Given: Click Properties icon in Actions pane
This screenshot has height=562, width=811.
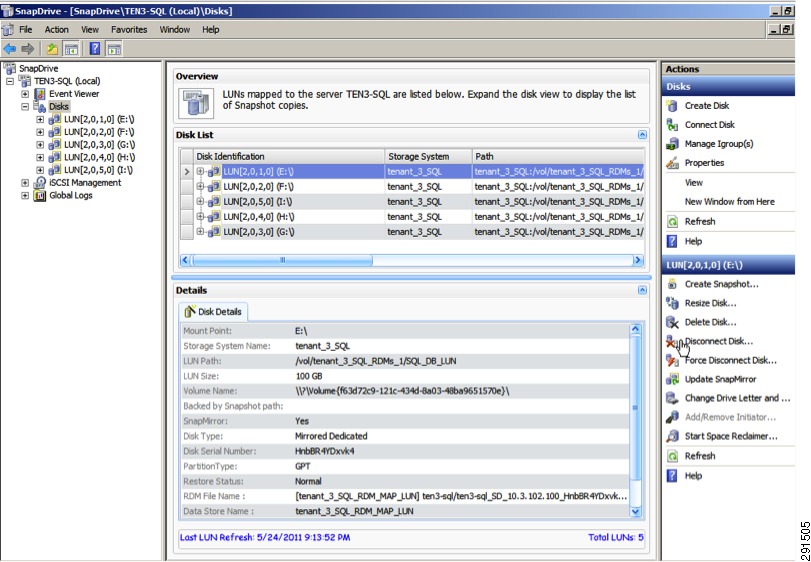Looking at the screenshot, I should click(x=672, y=163).
